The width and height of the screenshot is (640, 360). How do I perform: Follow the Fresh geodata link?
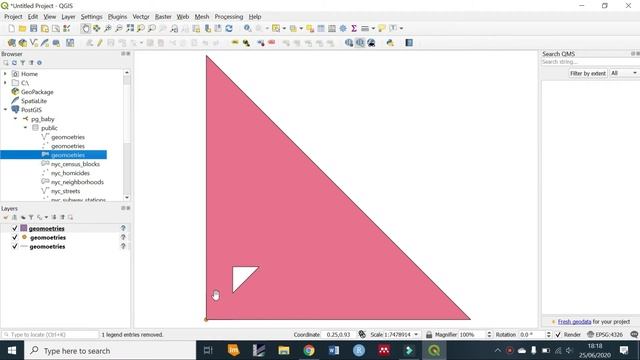574,322
